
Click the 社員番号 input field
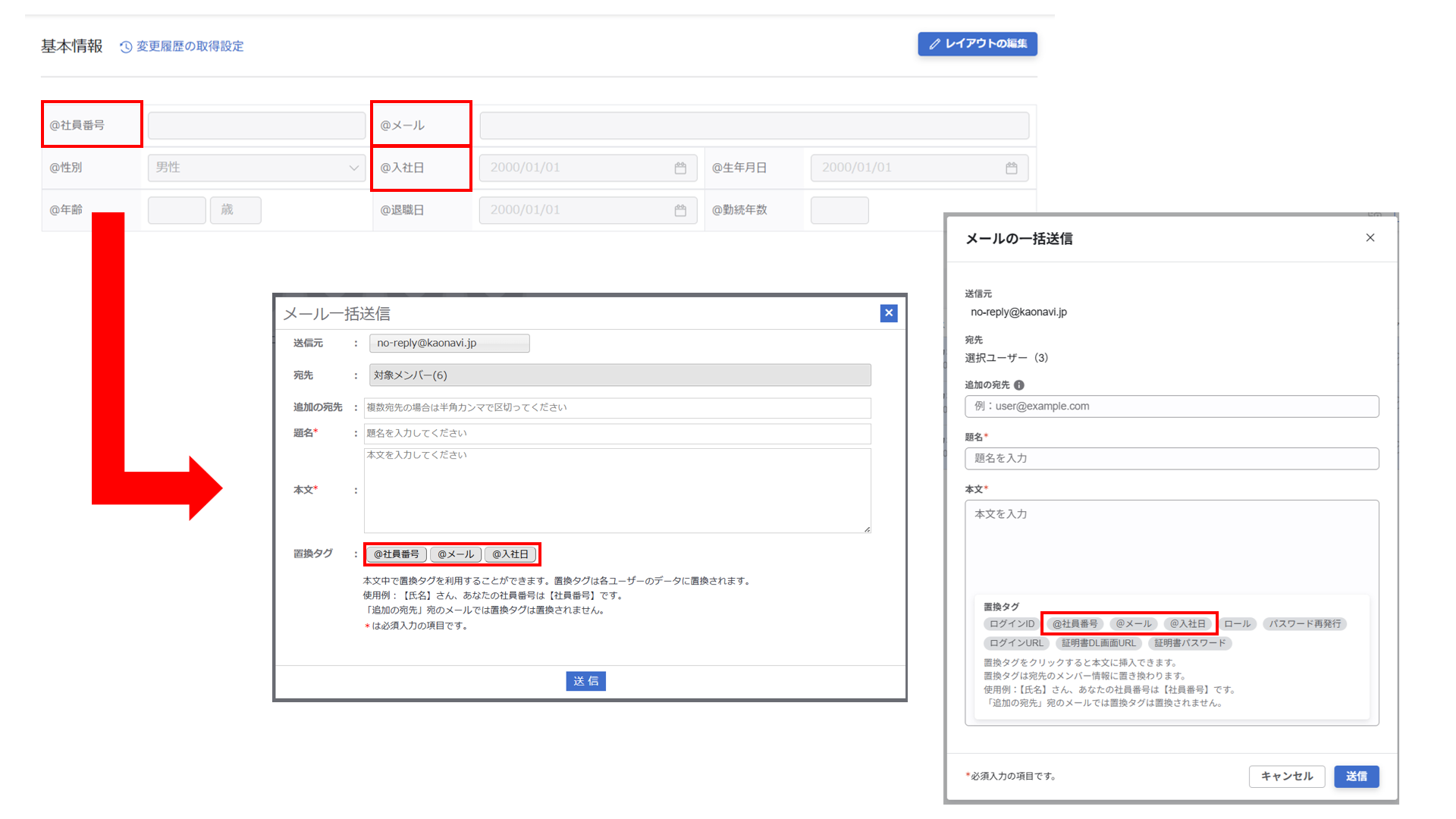pos(256,126)
